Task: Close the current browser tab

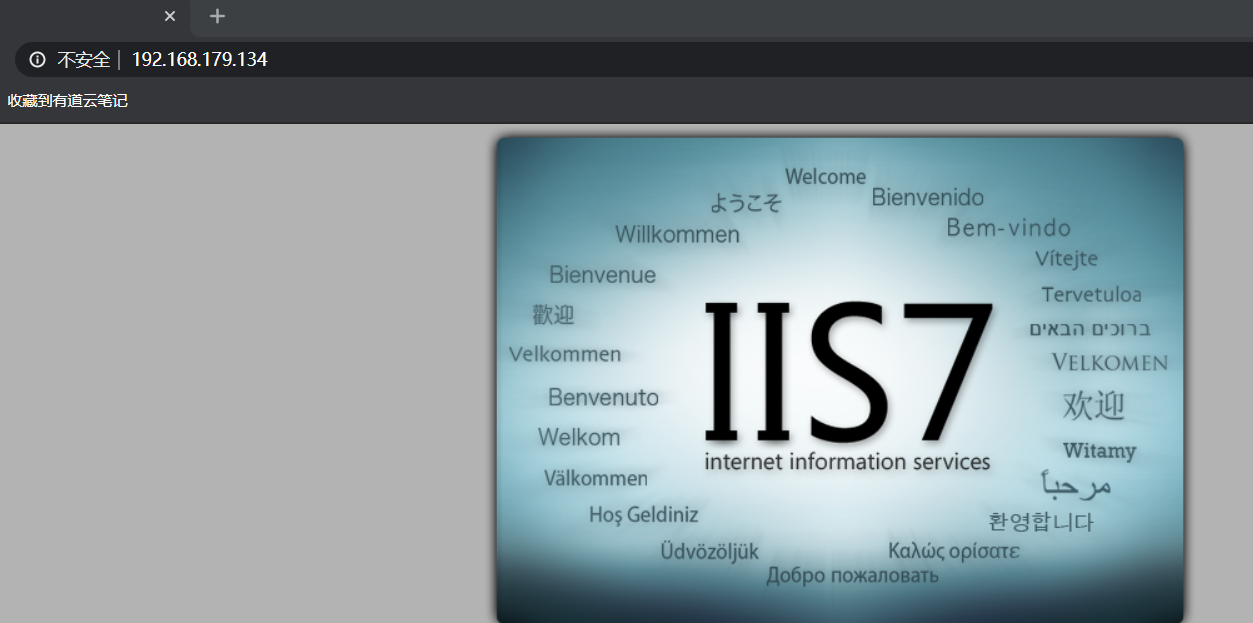Action: [x=170, y=16]
